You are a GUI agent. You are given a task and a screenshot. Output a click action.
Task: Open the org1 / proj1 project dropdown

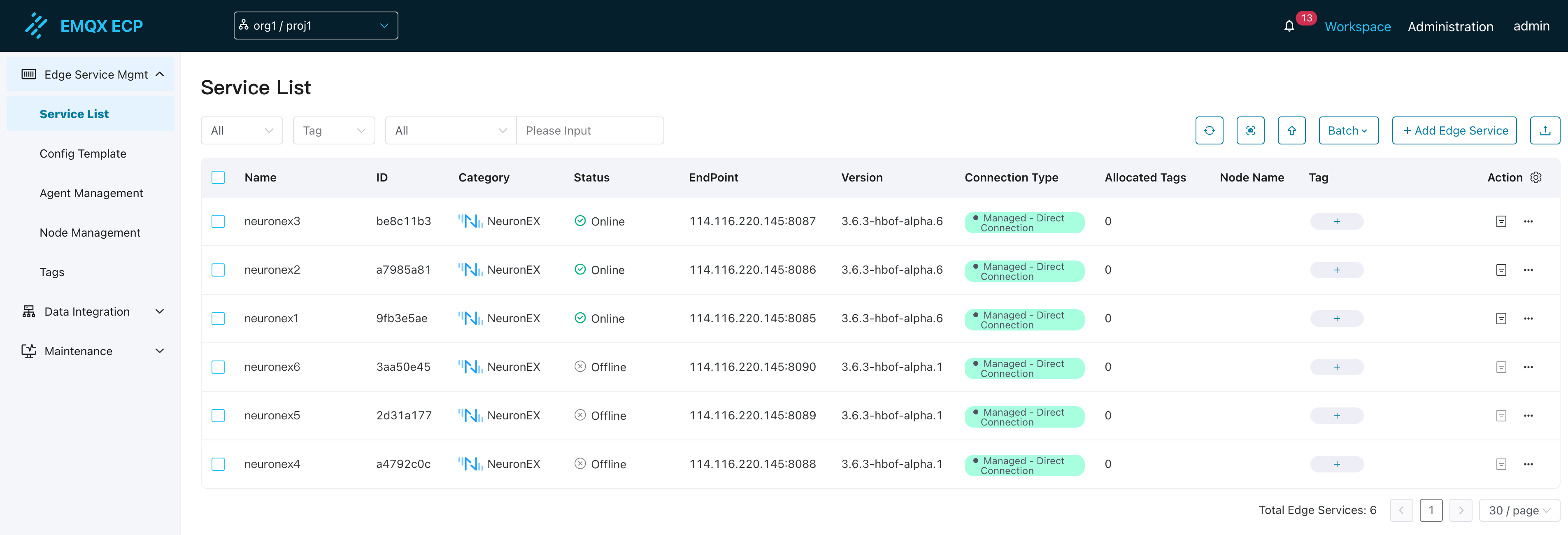(x=315, y=26)
